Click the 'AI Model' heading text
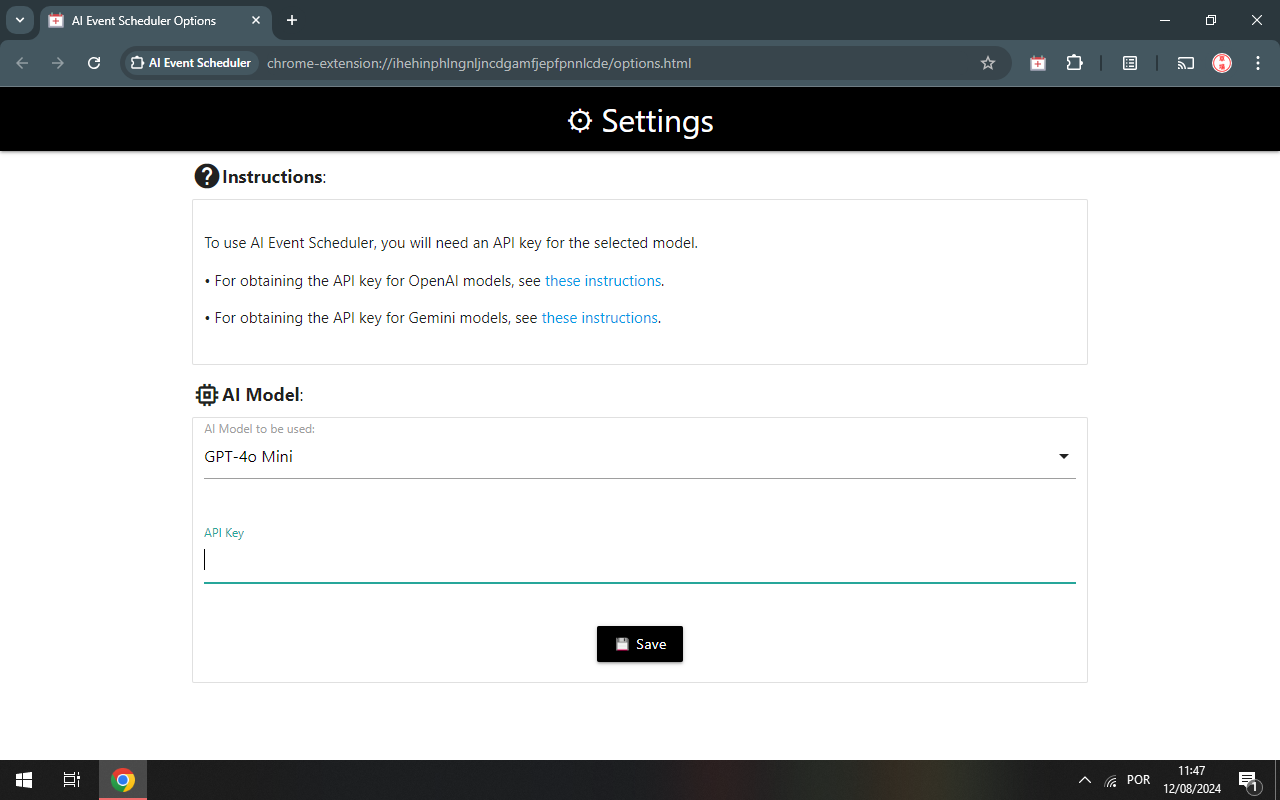 (x=260, y=395)
